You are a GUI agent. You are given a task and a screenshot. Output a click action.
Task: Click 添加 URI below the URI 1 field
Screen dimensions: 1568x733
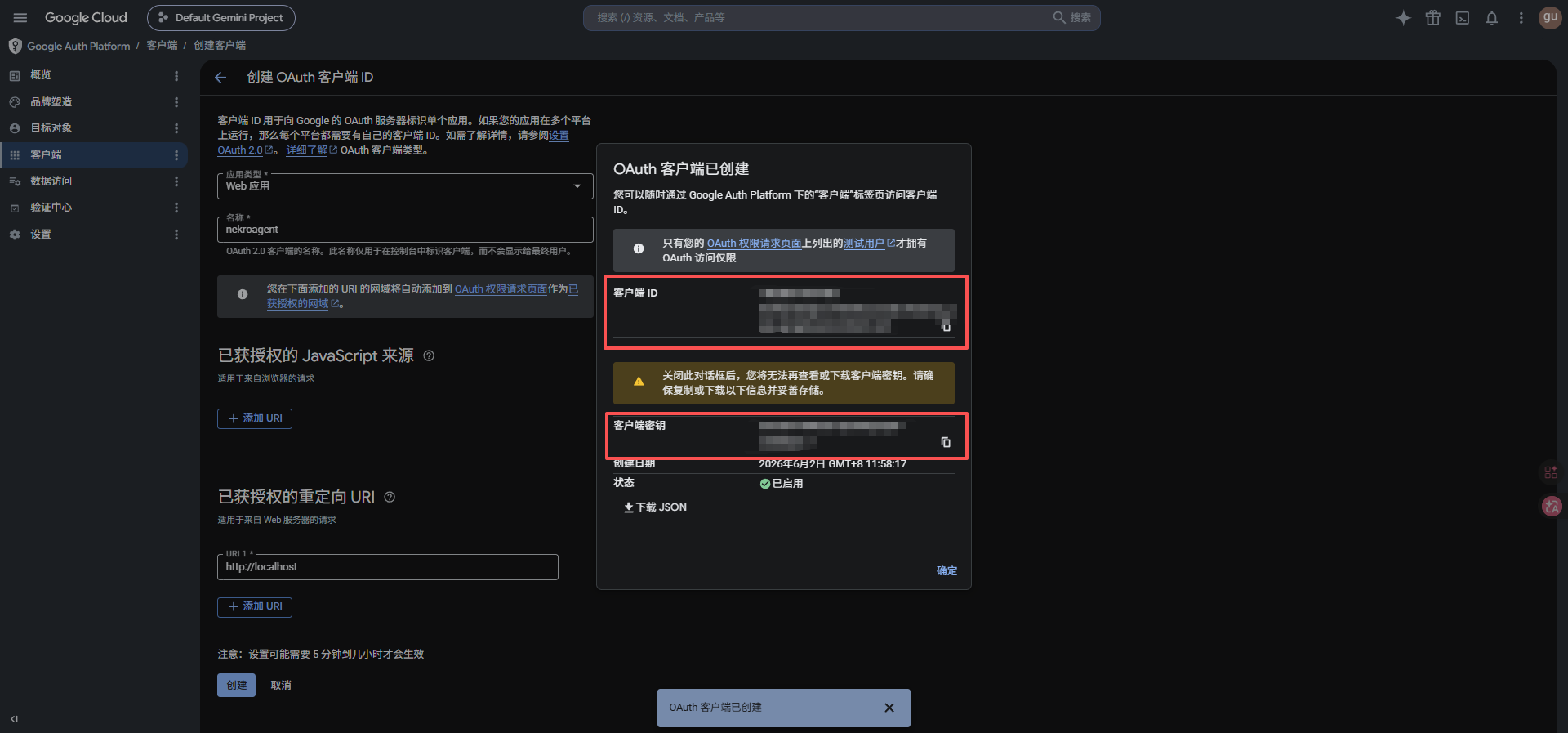coord(255,606)
